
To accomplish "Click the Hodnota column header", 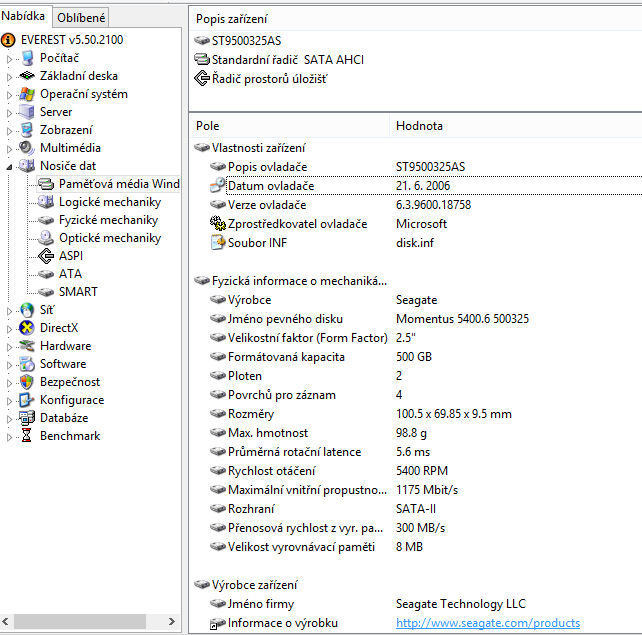I will (x=419, y=126).
